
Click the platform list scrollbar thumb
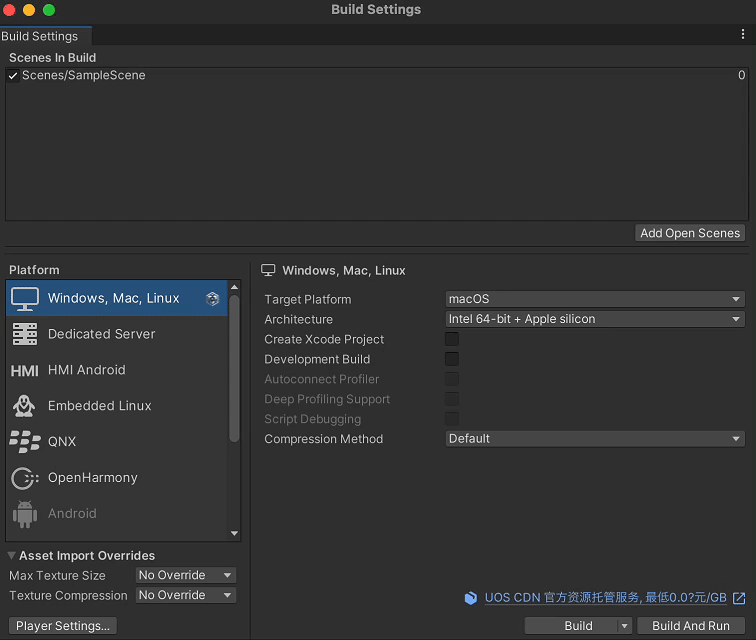click(x=234, y=369)
